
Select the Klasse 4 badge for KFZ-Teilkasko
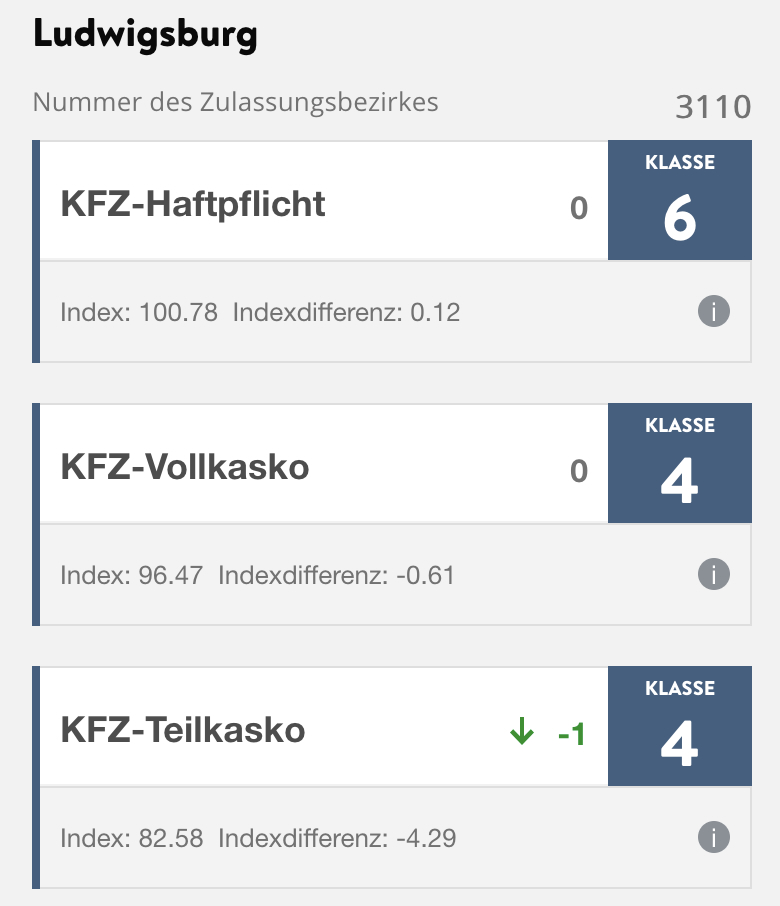(680, 727)
